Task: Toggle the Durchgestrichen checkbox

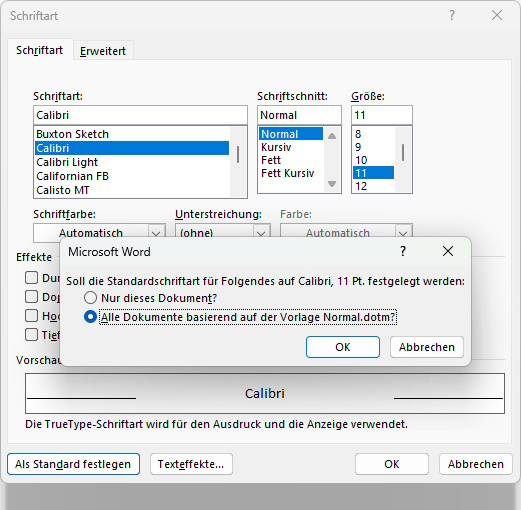Action: [31, 277]
